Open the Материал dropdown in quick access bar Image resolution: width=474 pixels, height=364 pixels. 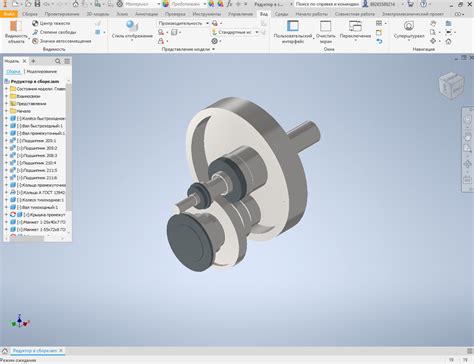click(x=143, y=4)
